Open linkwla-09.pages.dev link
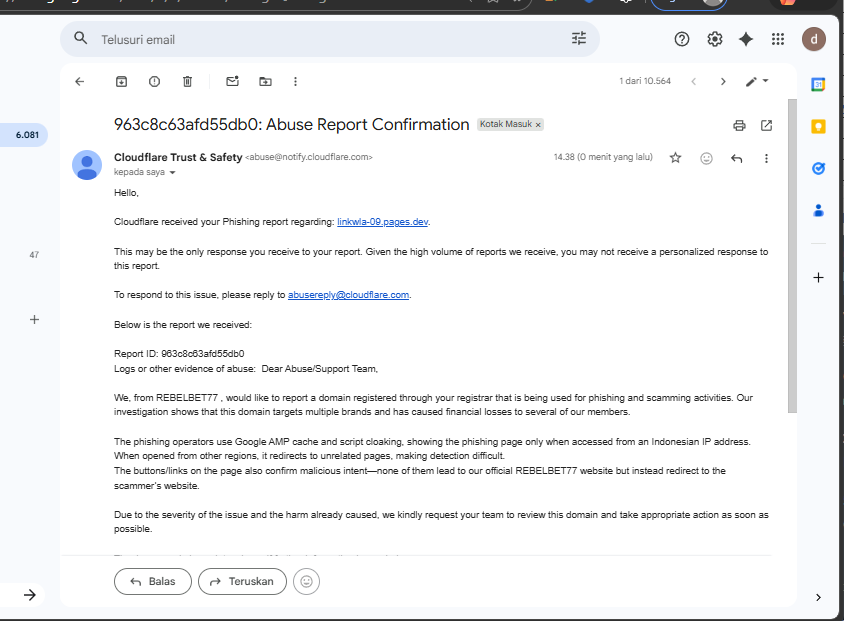This screenshot has height=621, width=844. pyautogui.click(x=382, y=222)
